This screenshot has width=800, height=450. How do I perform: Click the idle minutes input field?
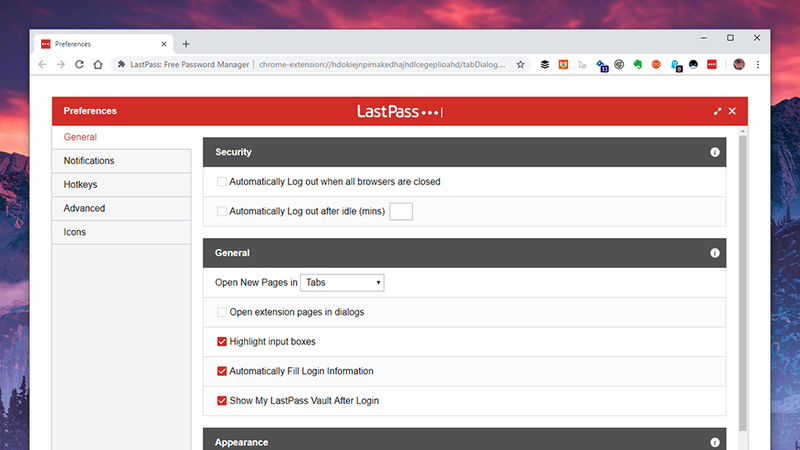[401, 211]
